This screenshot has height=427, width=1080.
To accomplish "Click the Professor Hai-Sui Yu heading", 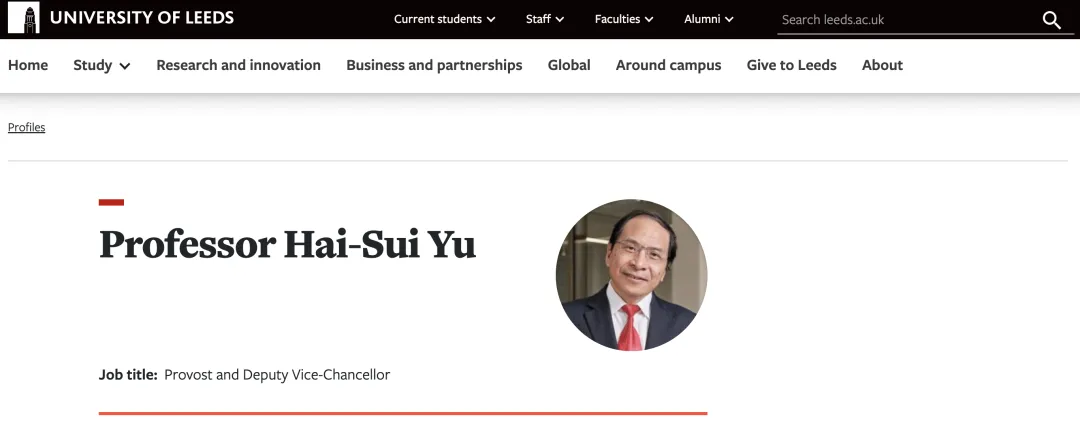I will (x=287, y=245).
